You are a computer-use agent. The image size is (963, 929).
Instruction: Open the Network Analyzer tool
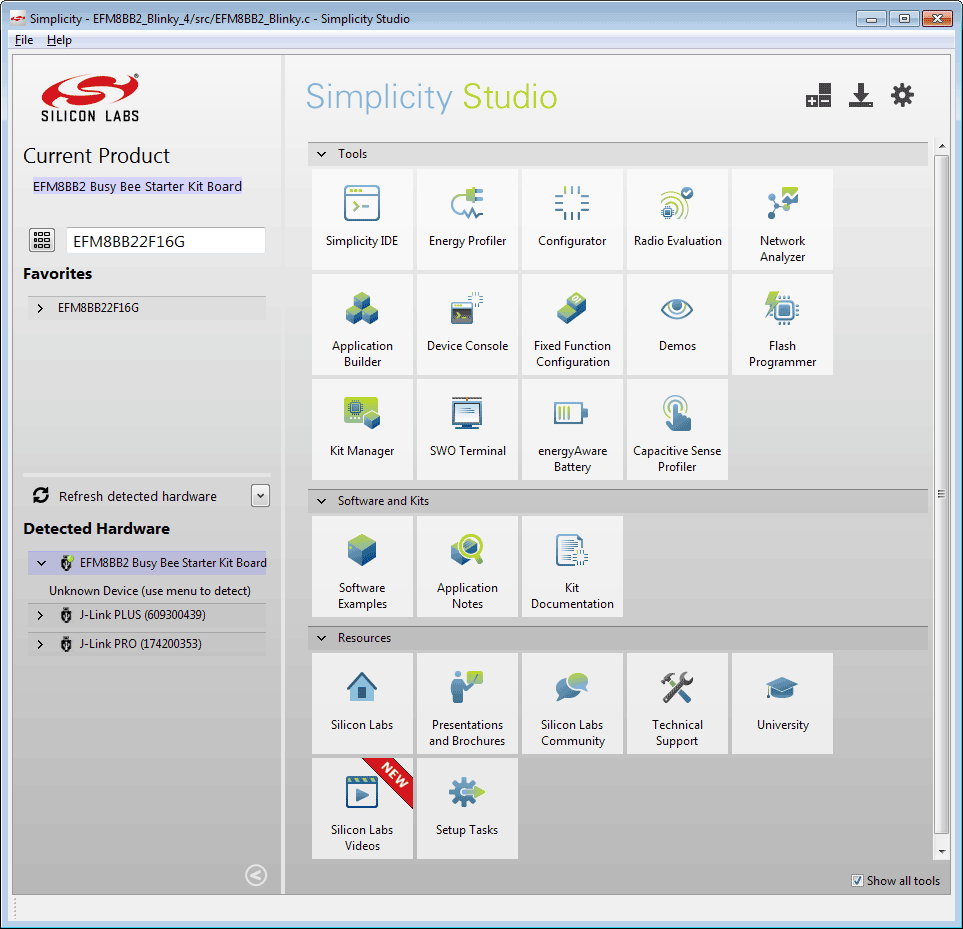(x=782, y=218)
